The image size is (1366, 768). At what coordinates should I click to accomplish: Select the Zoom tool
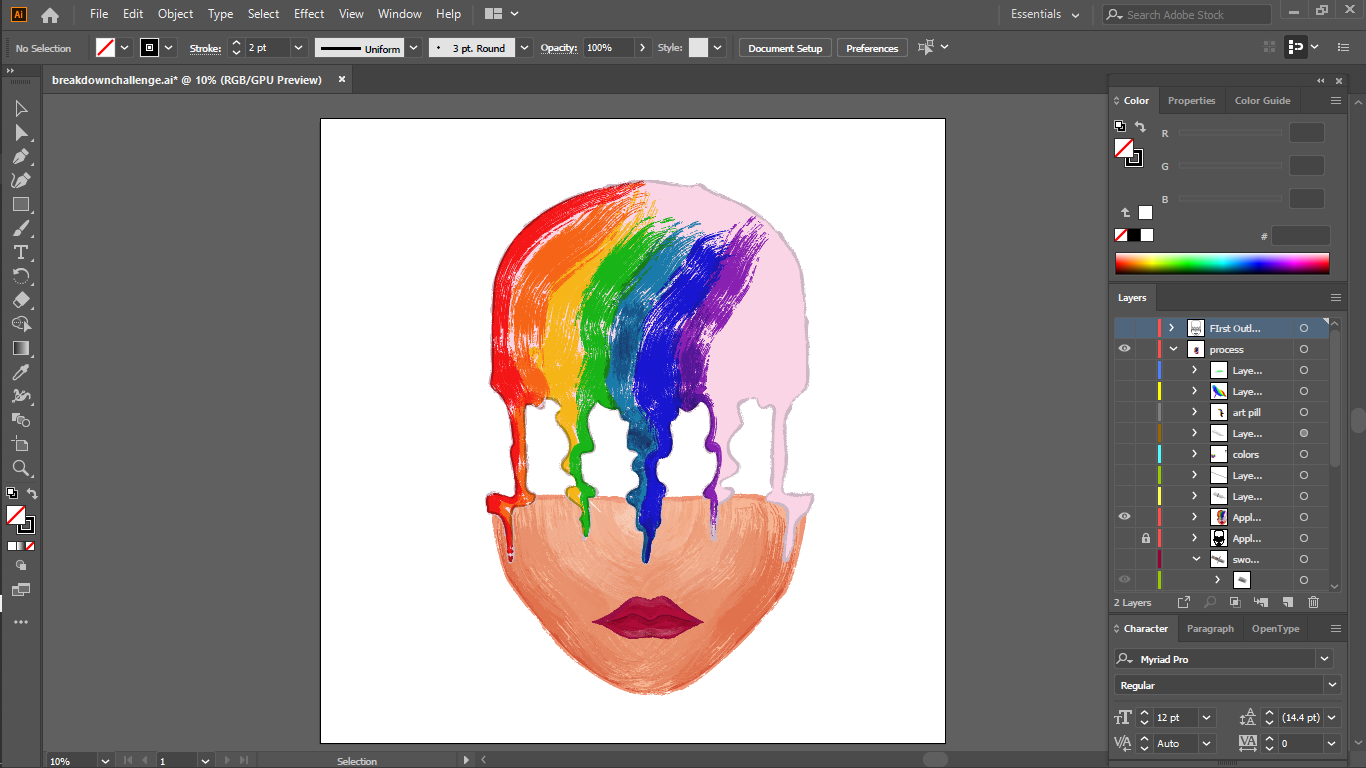pyautogui.click(x=21, y=468)
